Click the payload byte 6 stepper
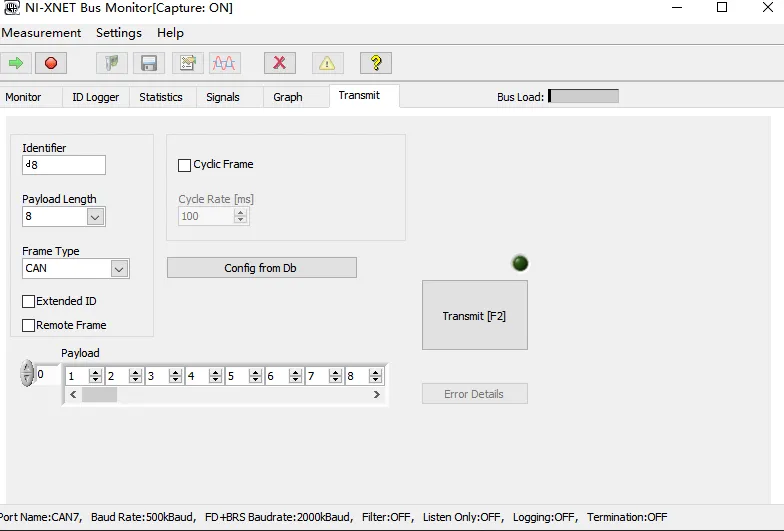Screen dimensions: 784x531 [x=295, y=376]
